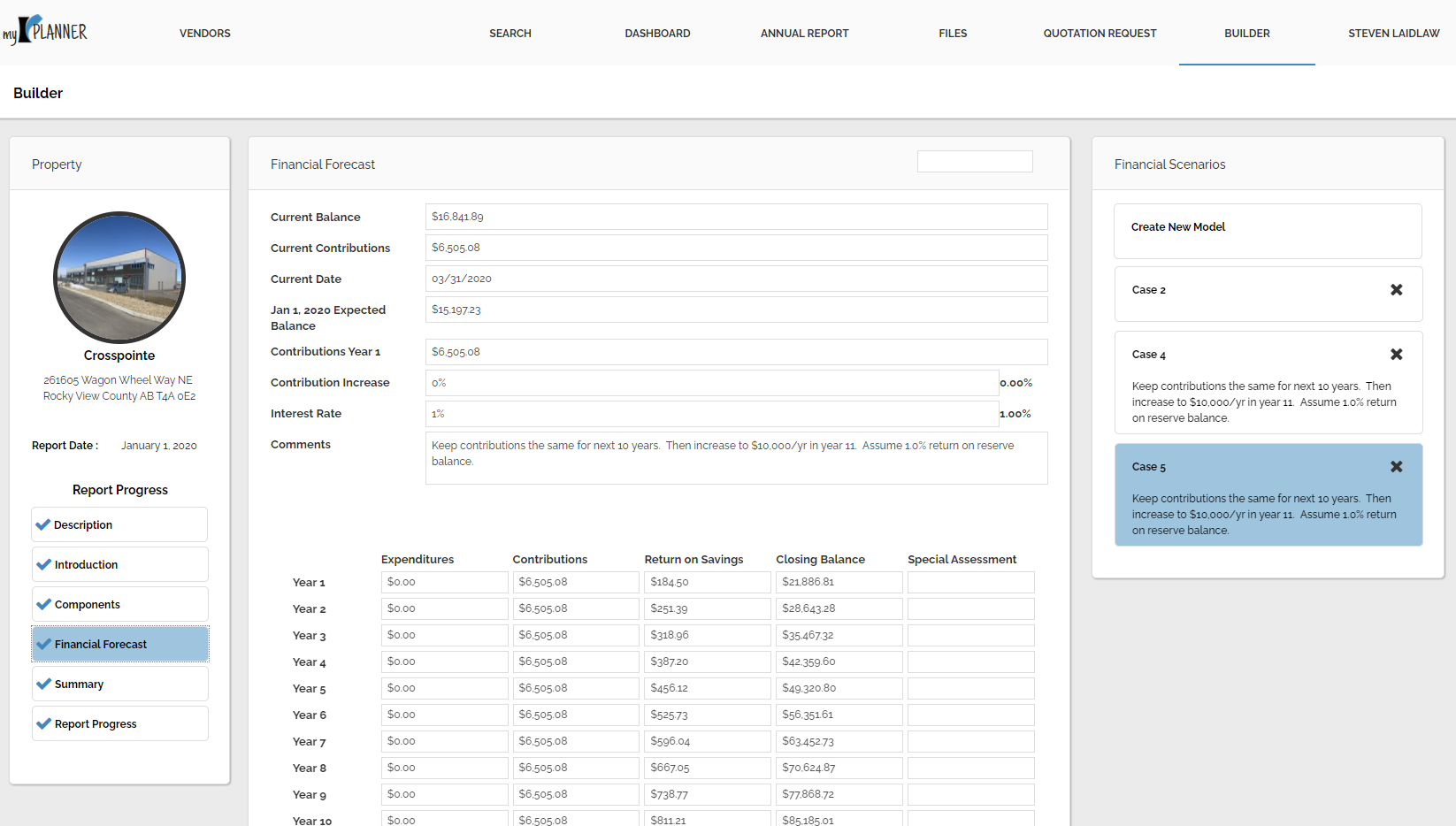Select the Case 5 scenario card
Viewport: 1456px width, 826px height.
[x=1268, y=494]
